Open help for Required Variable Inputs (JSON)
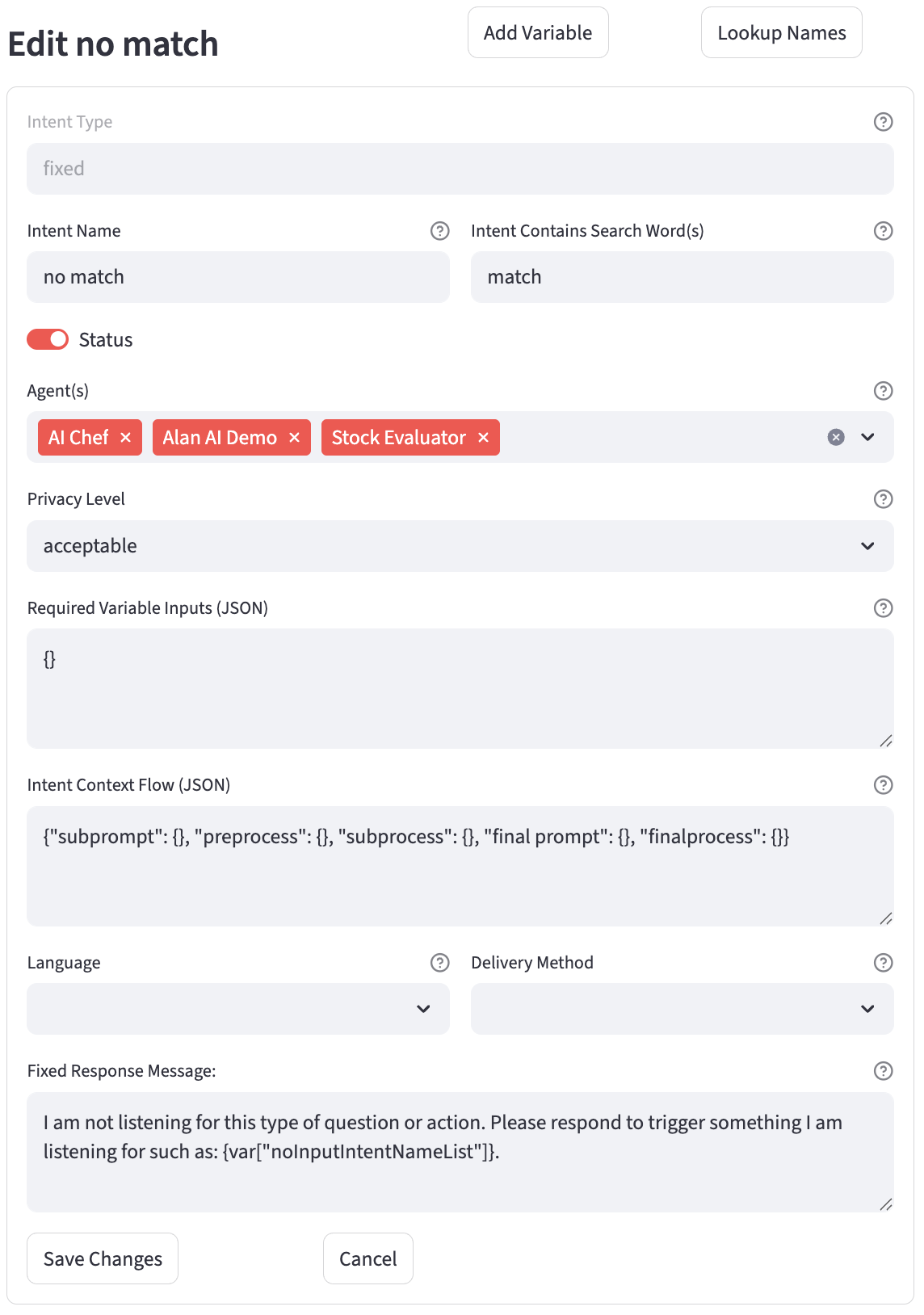Screen dimensions: 924x1315 [x=883, y=608]
